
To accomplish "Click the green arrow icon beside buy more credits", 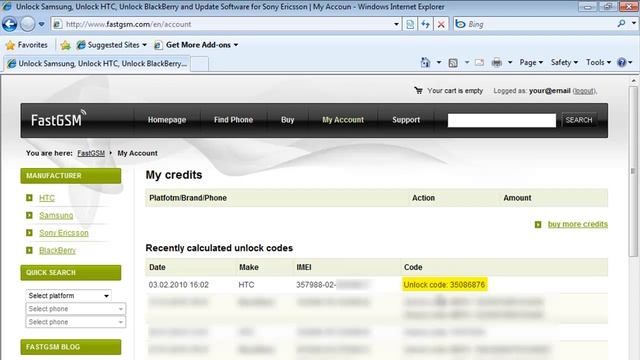I will point(538,224).
